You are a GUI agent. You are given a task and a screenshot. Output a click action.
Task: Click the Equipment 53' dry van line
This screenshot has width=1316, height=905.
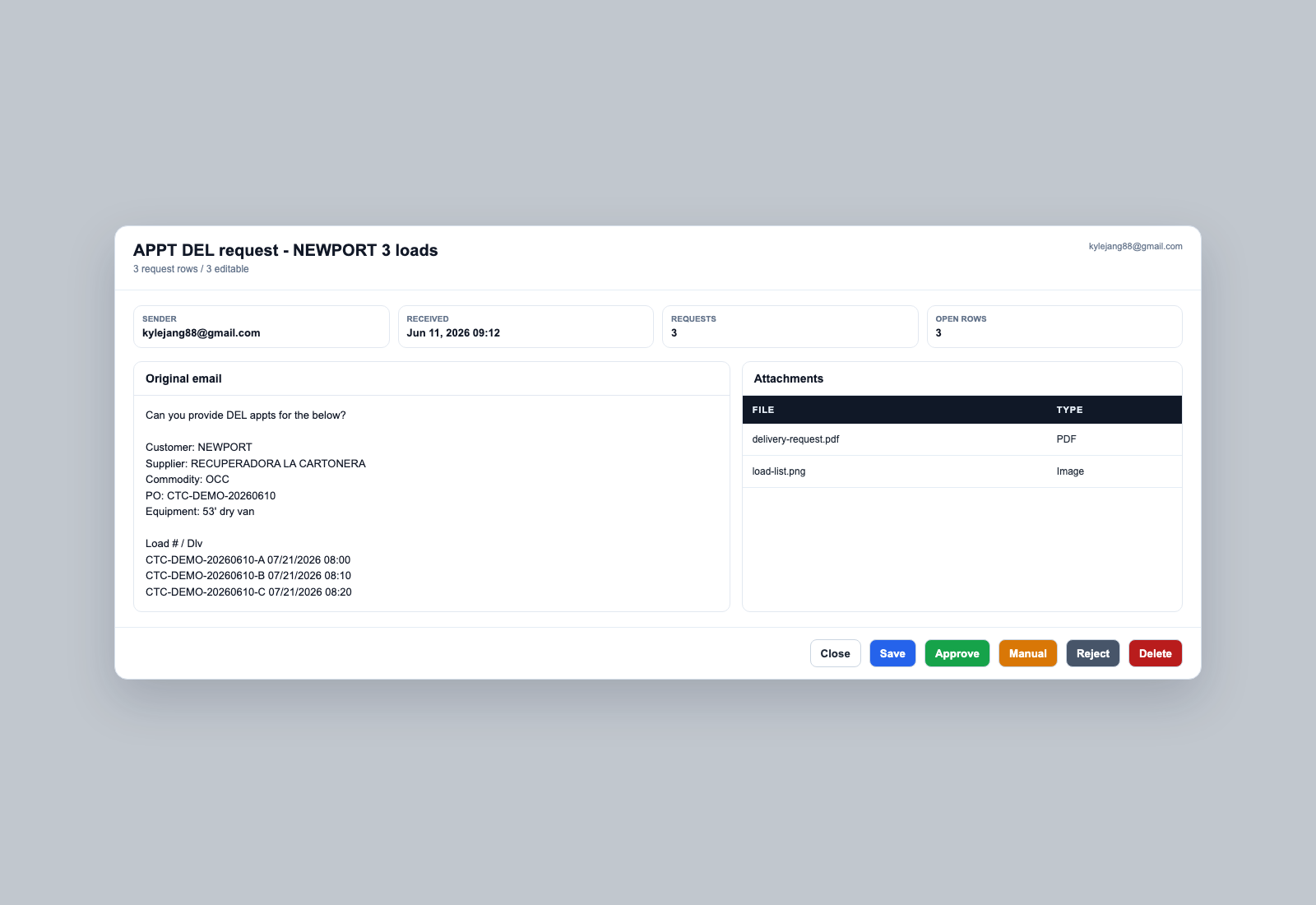pos(200,512)
